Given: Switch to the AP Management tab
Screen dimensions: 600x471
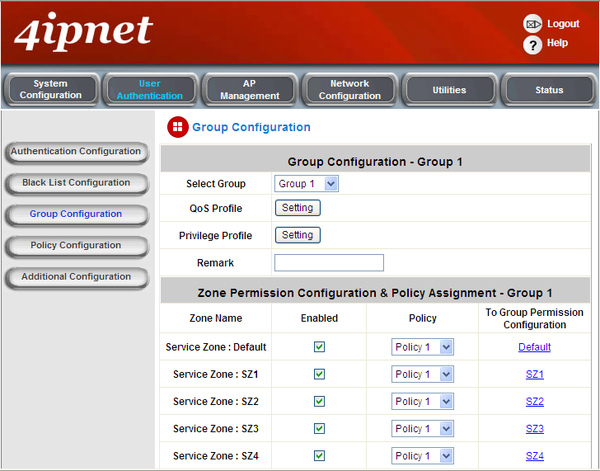Looking at the screenshot, I should coord(250,90).
